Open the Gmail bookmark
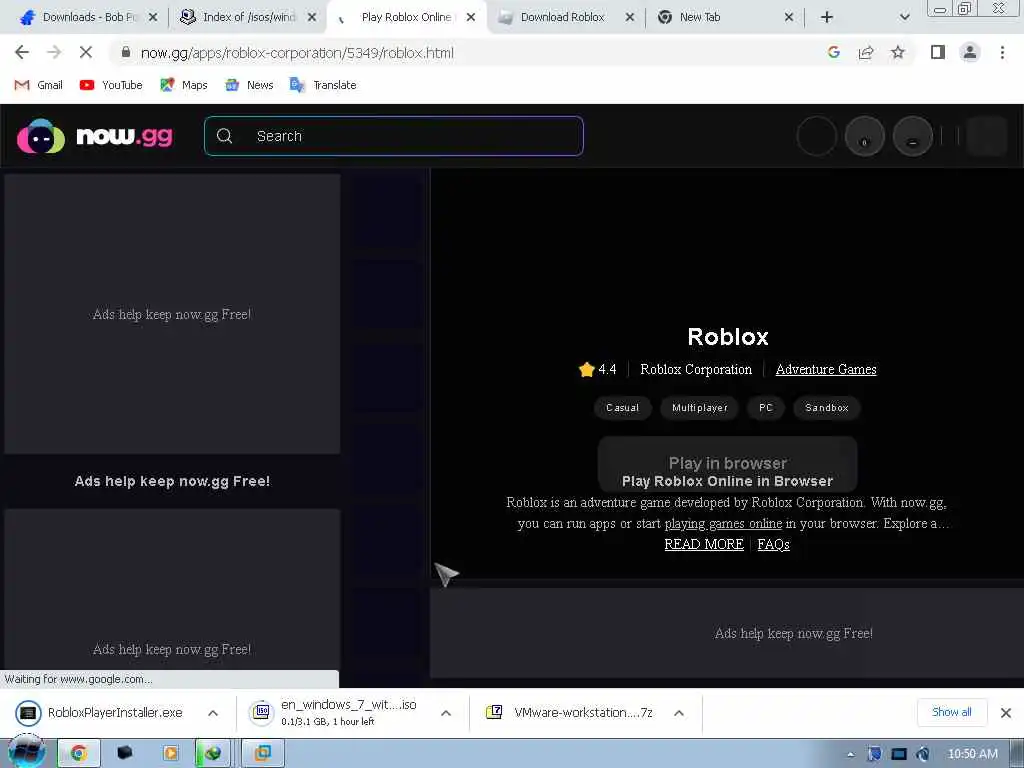This screenshot has height=768, width=1024. click(x=39, y=85)
